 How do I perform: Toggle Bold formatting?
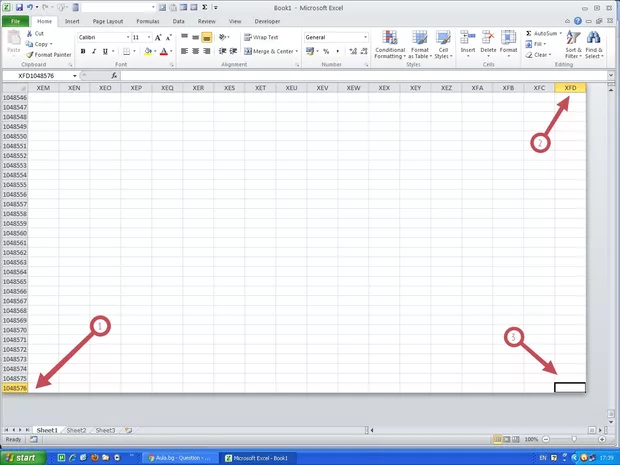(x=83, y=51)
